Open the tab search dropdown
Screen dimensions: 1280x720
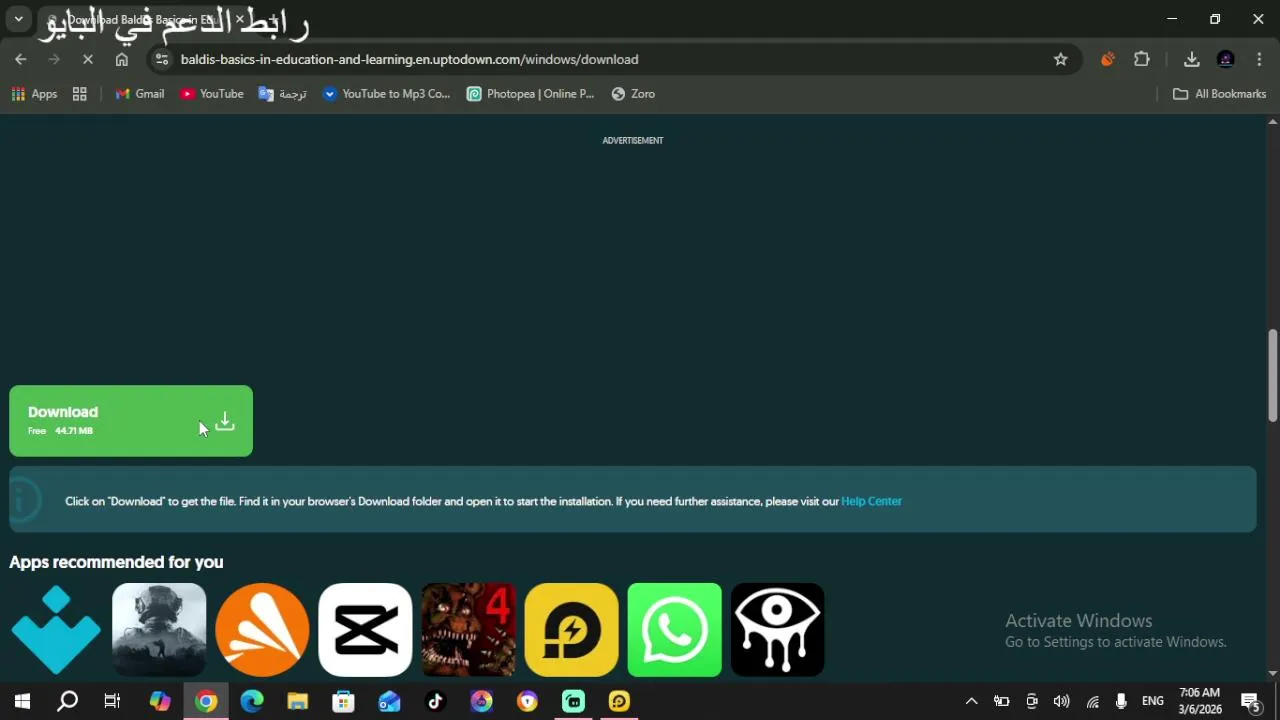[x=18, y=19]
